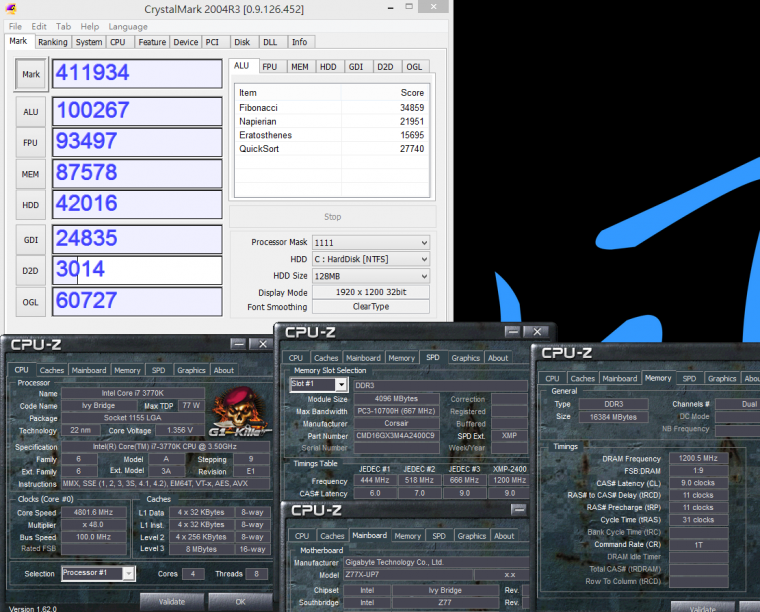The image size is (760, 612).
Task: Run the OGL benchmark button on left
Action: (x=31, y=302)
